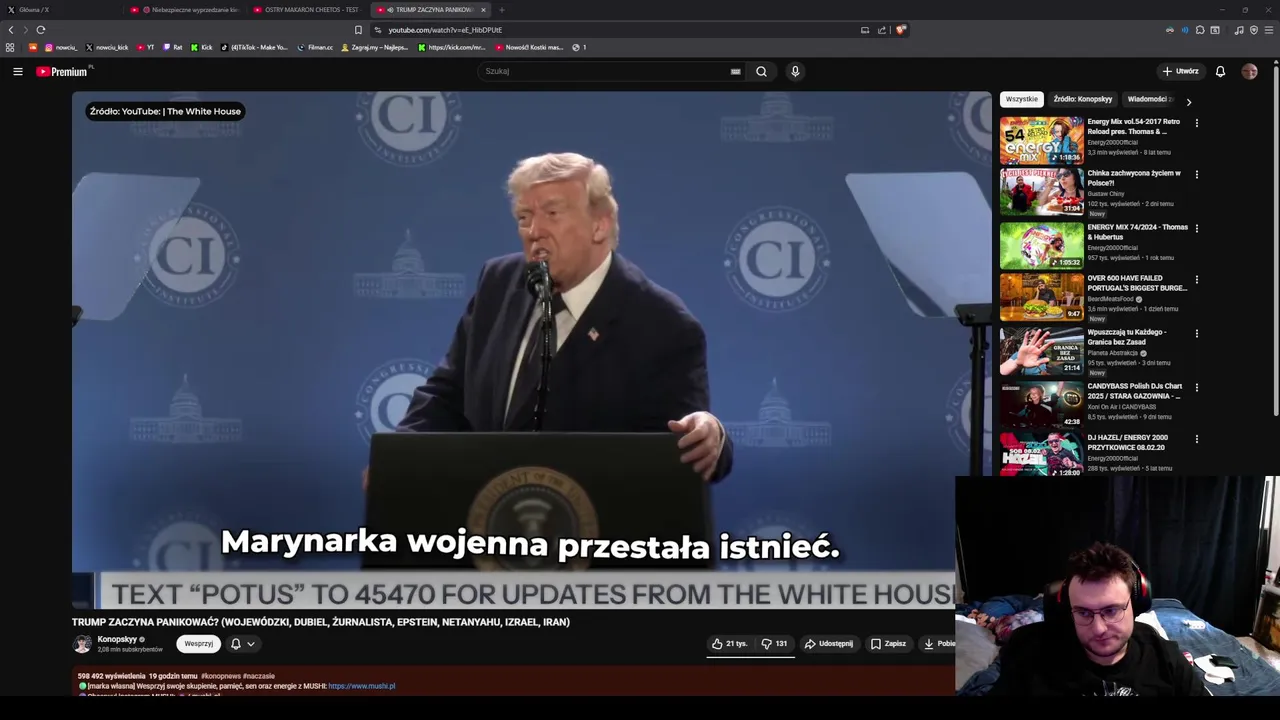
Task: Click the Wesprzyj support button
Action: tap(198, 644)
